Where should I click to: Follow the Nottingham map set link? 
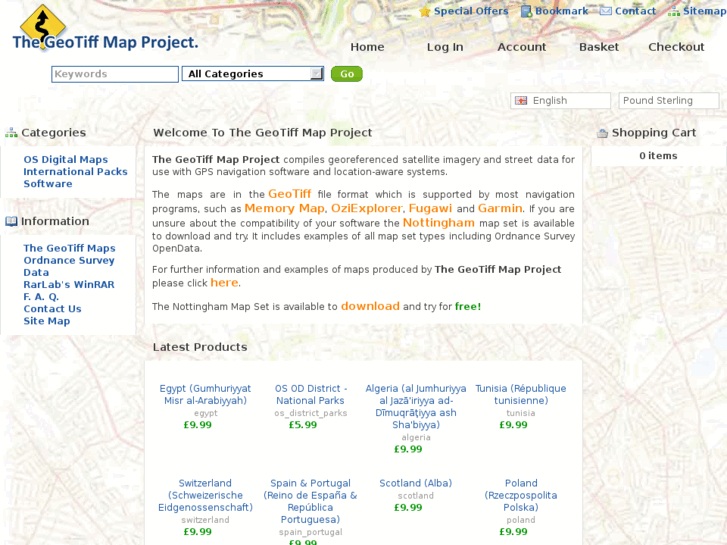pos(439,223)
